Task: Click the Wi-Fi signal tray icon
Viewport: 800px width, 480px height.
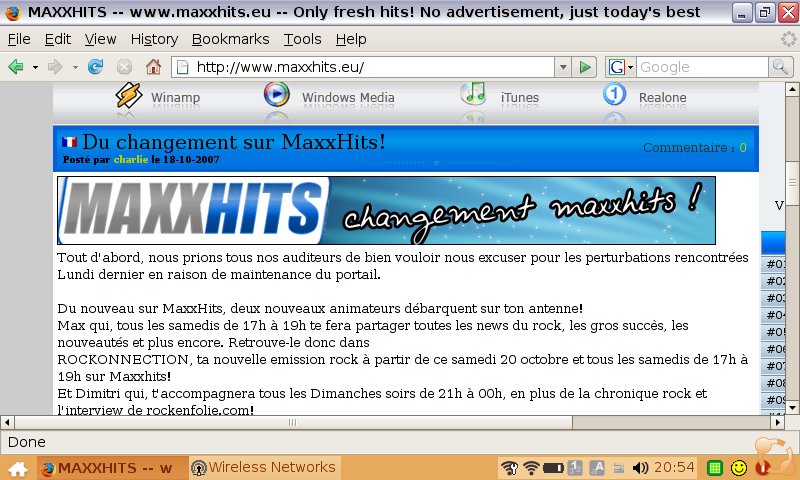Action: (x=531, y=468)
